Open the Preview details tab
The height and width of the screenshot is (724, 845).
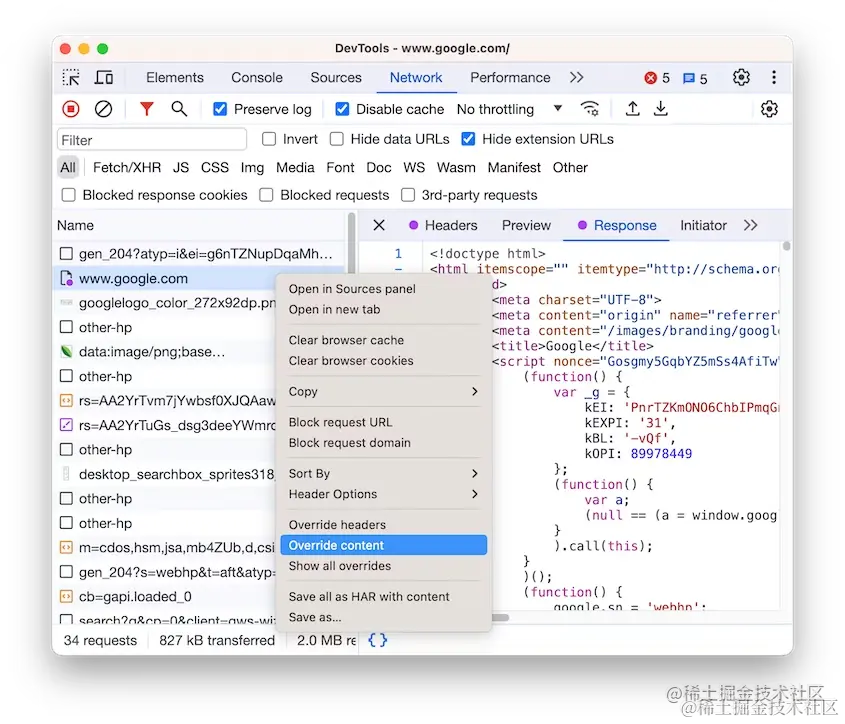click(526, 225)
